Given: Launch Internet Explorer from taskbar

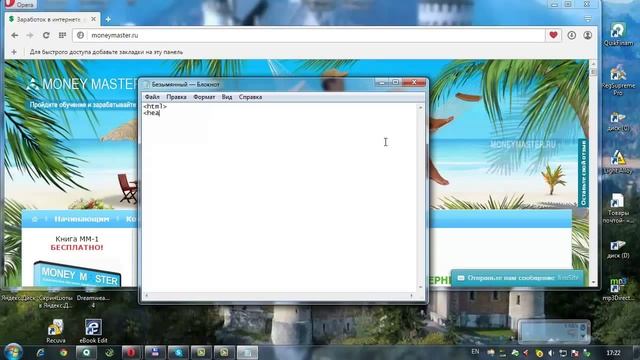Looking at the screenshot, I should pyautogui.click(x=40, y=352).
